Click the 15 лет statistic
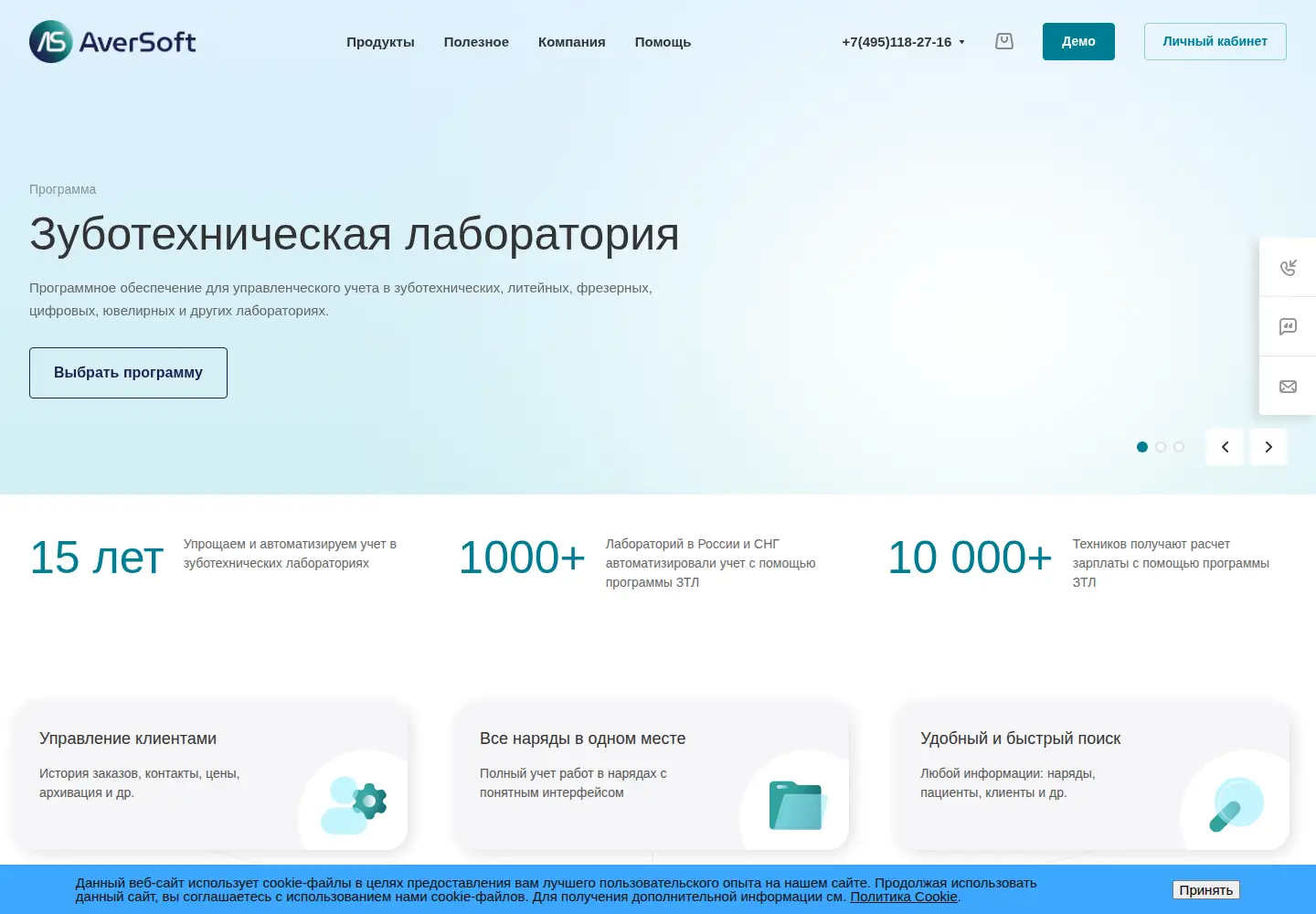 coord(97,558)
